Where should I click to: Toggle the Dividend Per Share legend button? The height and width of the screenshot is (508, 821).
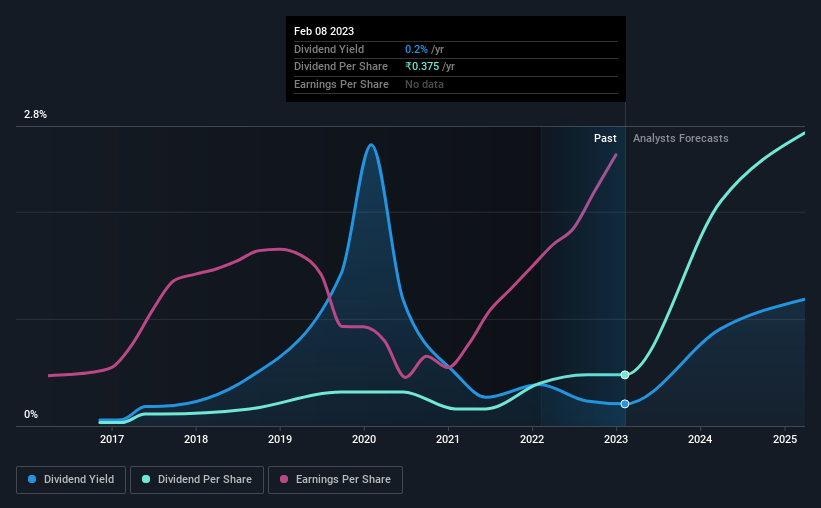(197, 480)
